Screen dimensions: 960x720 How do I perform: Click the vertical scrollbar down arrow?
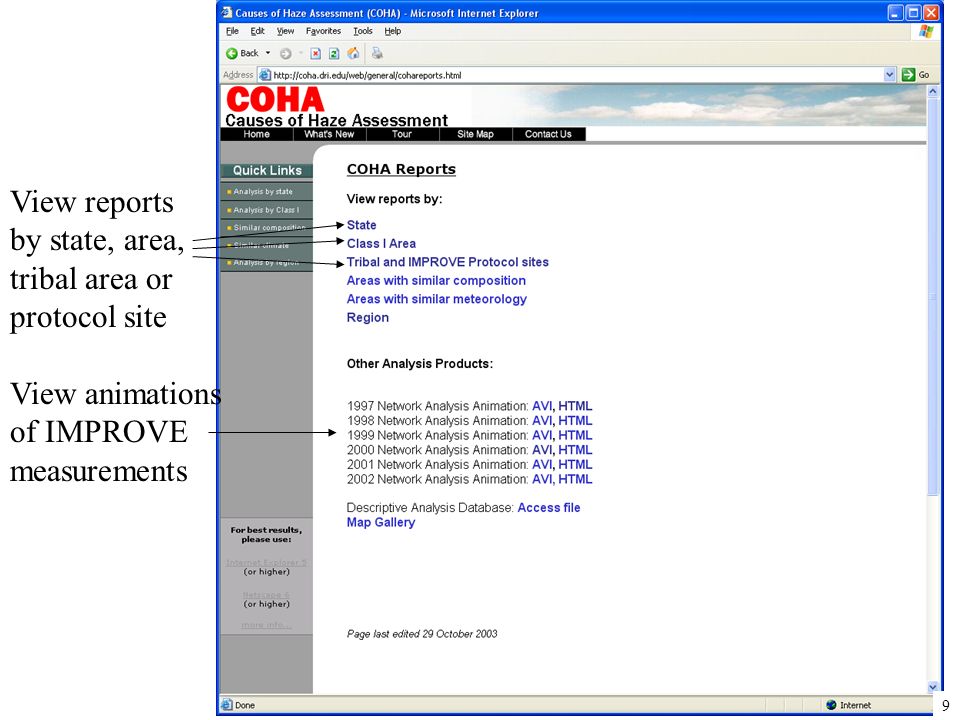point(932,687)
